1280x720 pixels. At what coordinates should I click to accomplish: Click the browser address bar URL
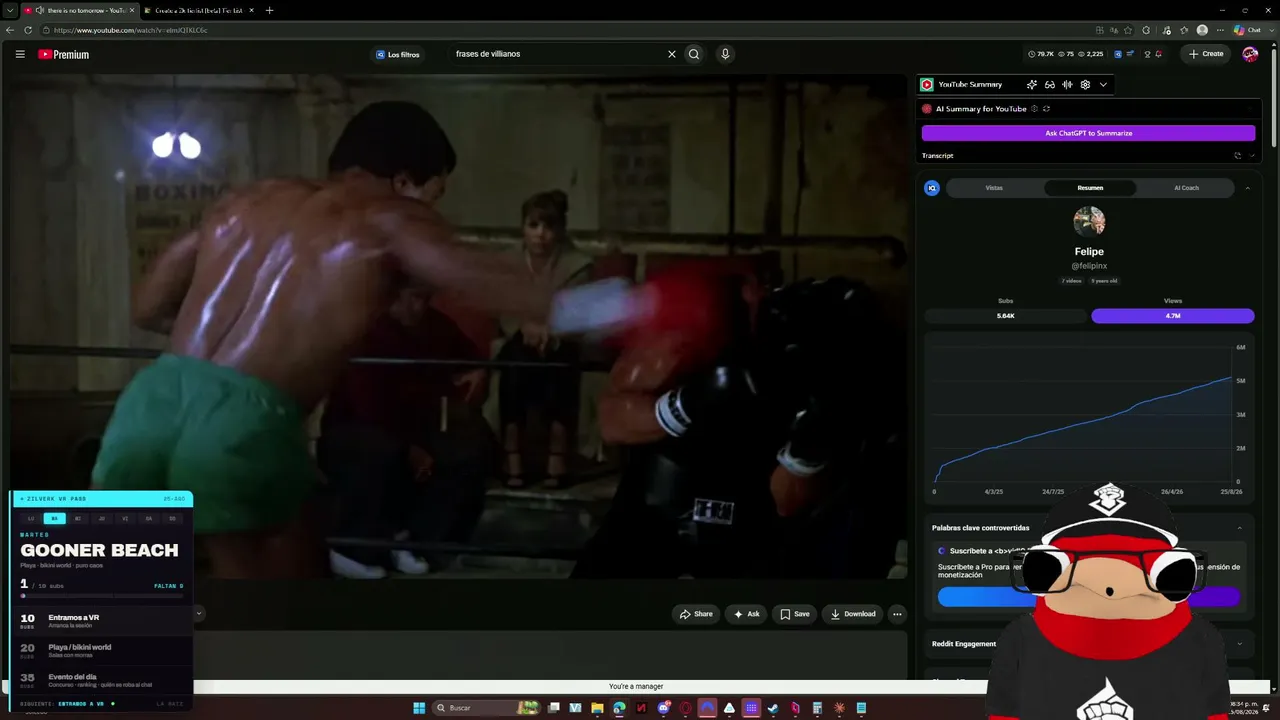click(131, 30)
